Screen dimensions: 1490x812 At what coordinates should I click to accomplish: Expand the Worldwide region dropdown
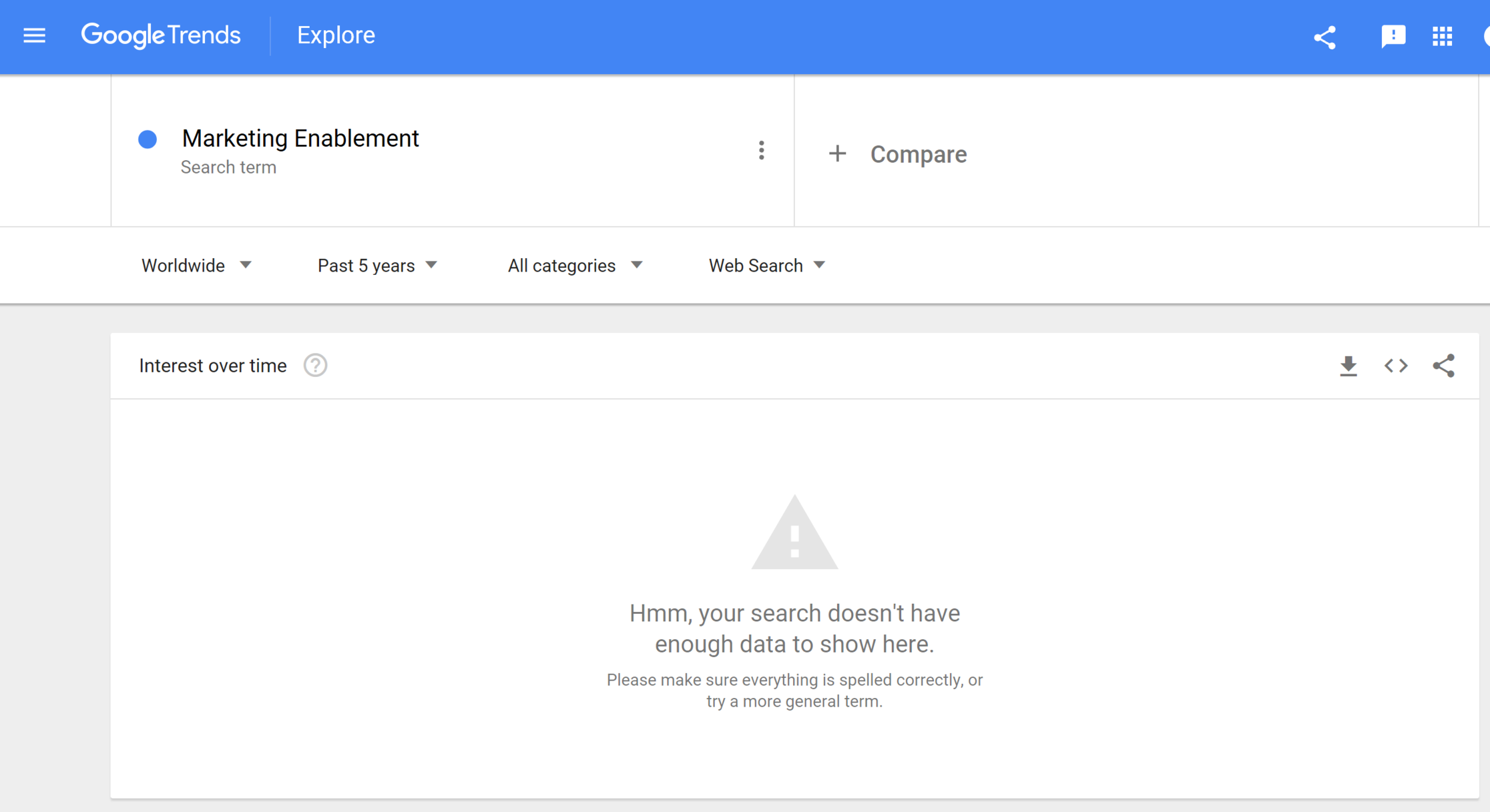click(x=196, y=266)
